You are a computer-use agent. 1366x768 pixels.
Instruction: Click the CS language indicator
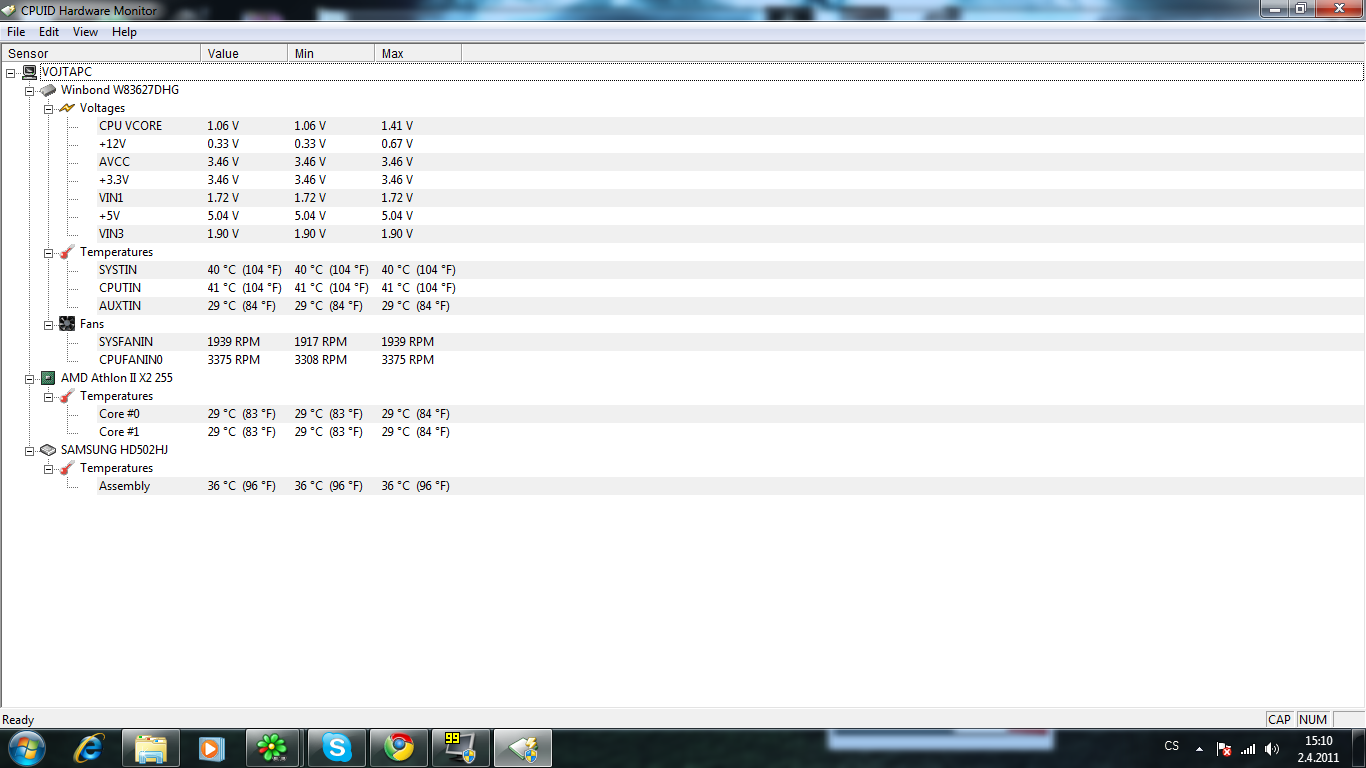(x=1172, y=746)
